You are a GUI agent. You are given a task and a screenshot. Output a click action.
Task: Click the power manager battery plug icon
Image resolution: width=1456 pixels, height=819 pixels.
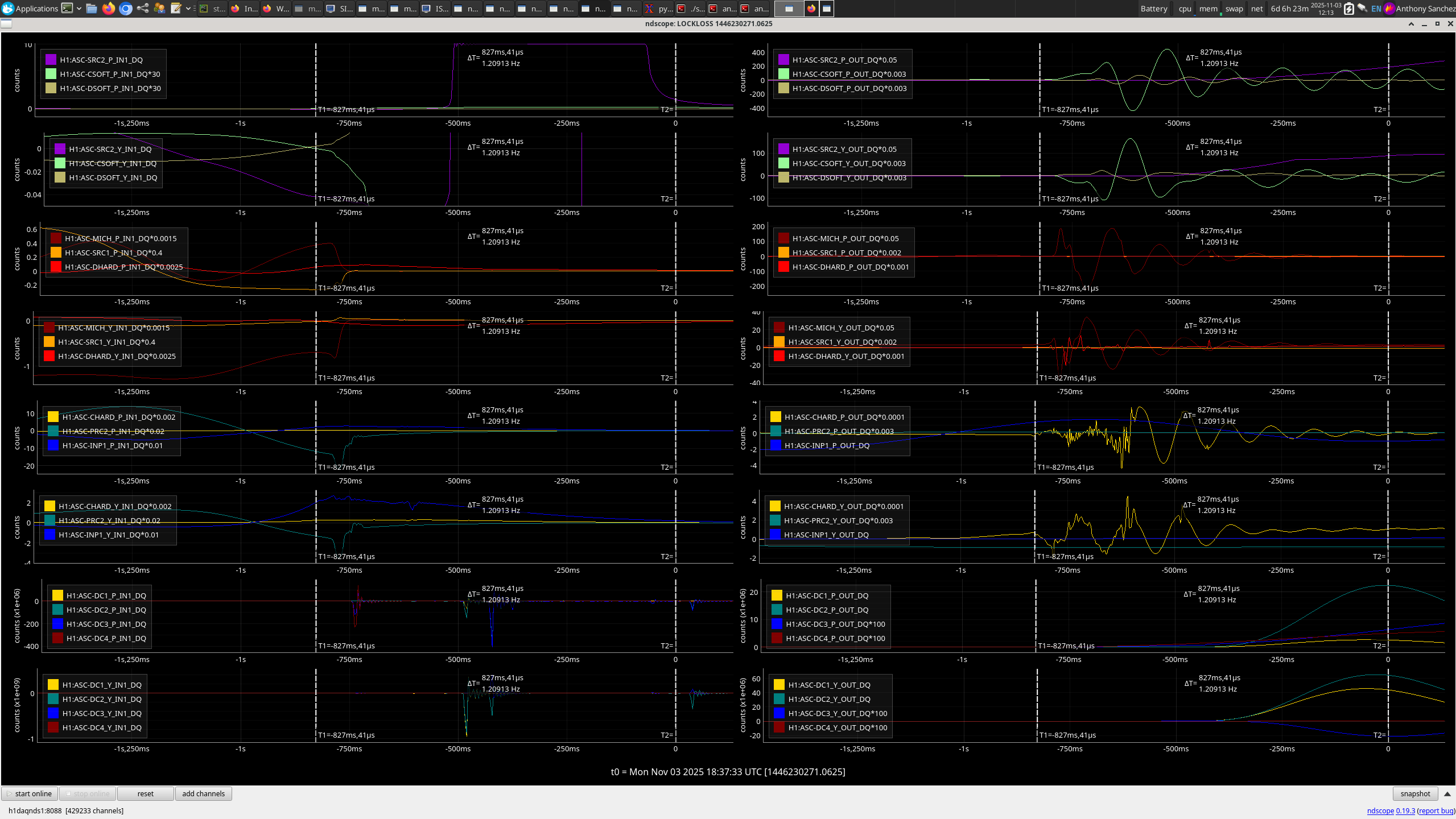click(x=1348, y=9)
